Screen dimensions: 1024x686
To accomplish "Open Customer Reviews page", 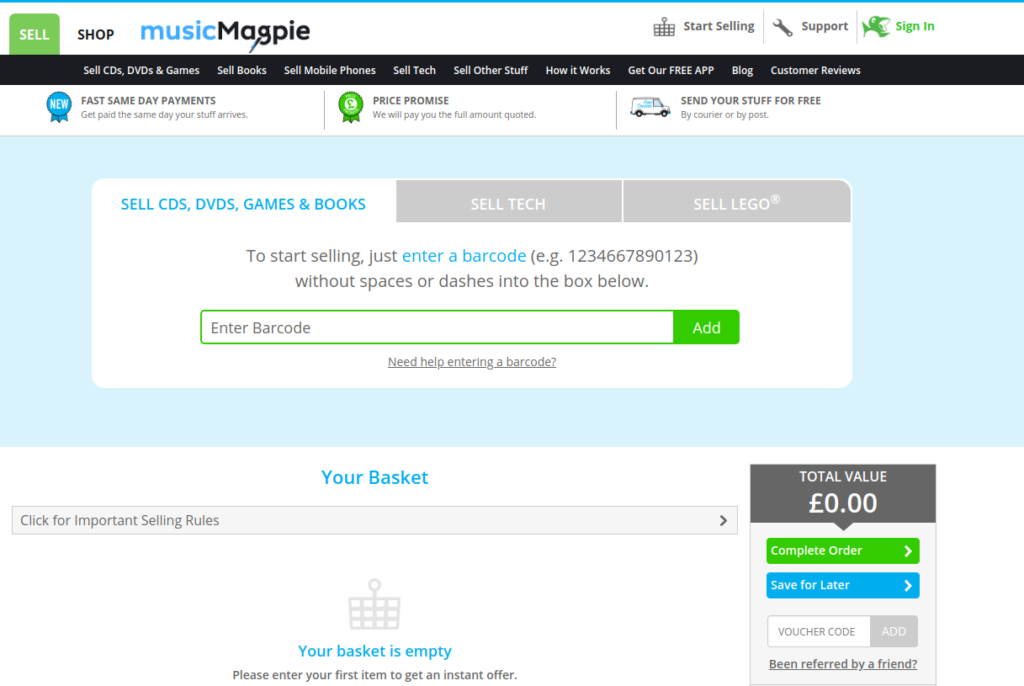I will (815, 71).
